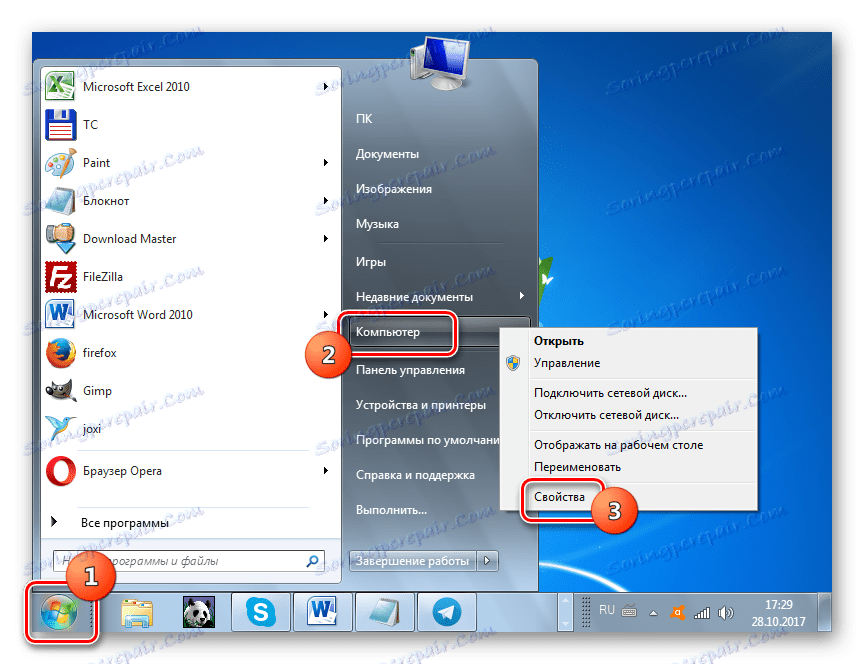The width and height of the screenshot is (864, 664).
Task: Show hidden tray icons arrow
Action: click(654, 613)
